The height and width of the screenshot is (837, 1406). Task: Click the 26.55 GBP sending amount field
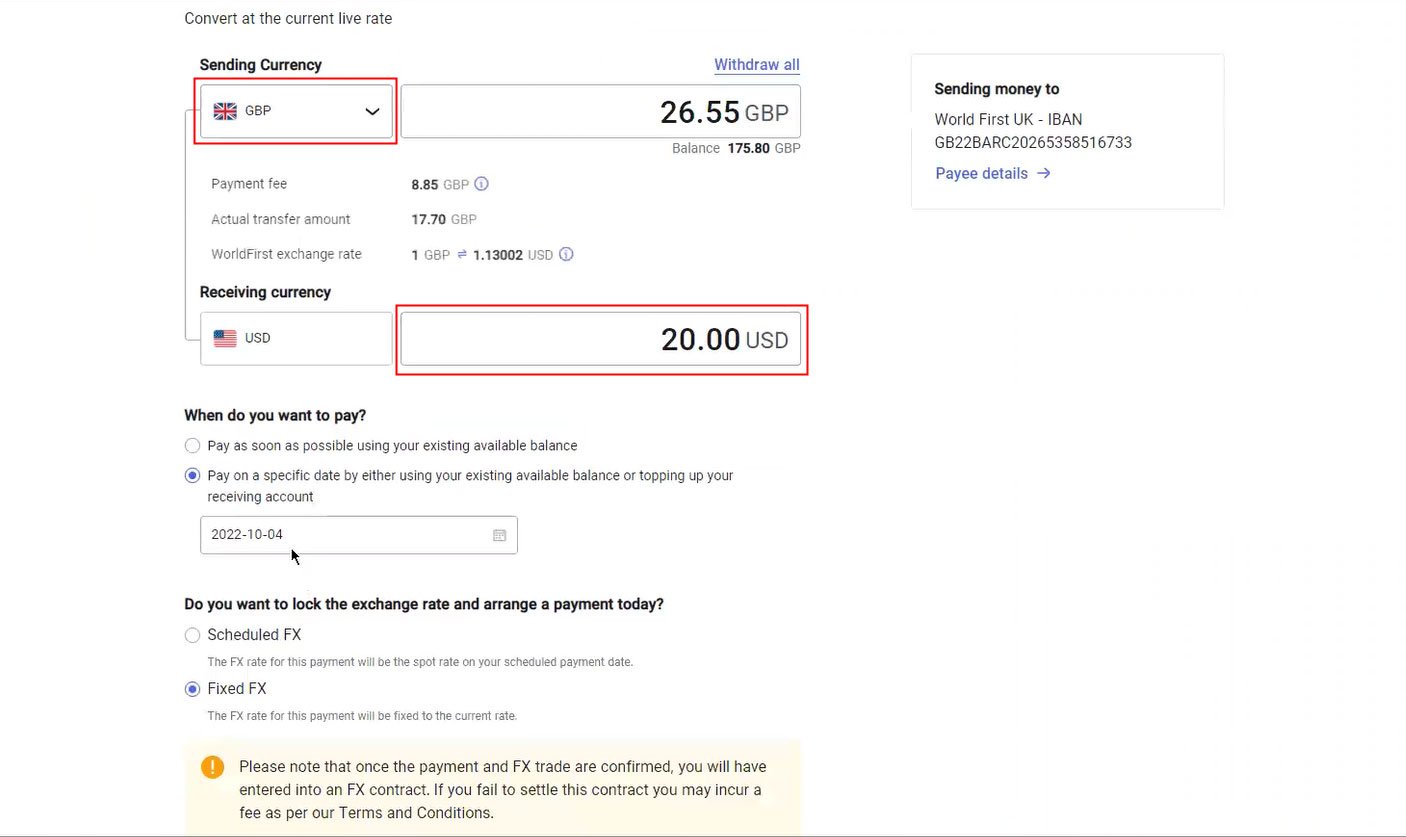(600, 111)
